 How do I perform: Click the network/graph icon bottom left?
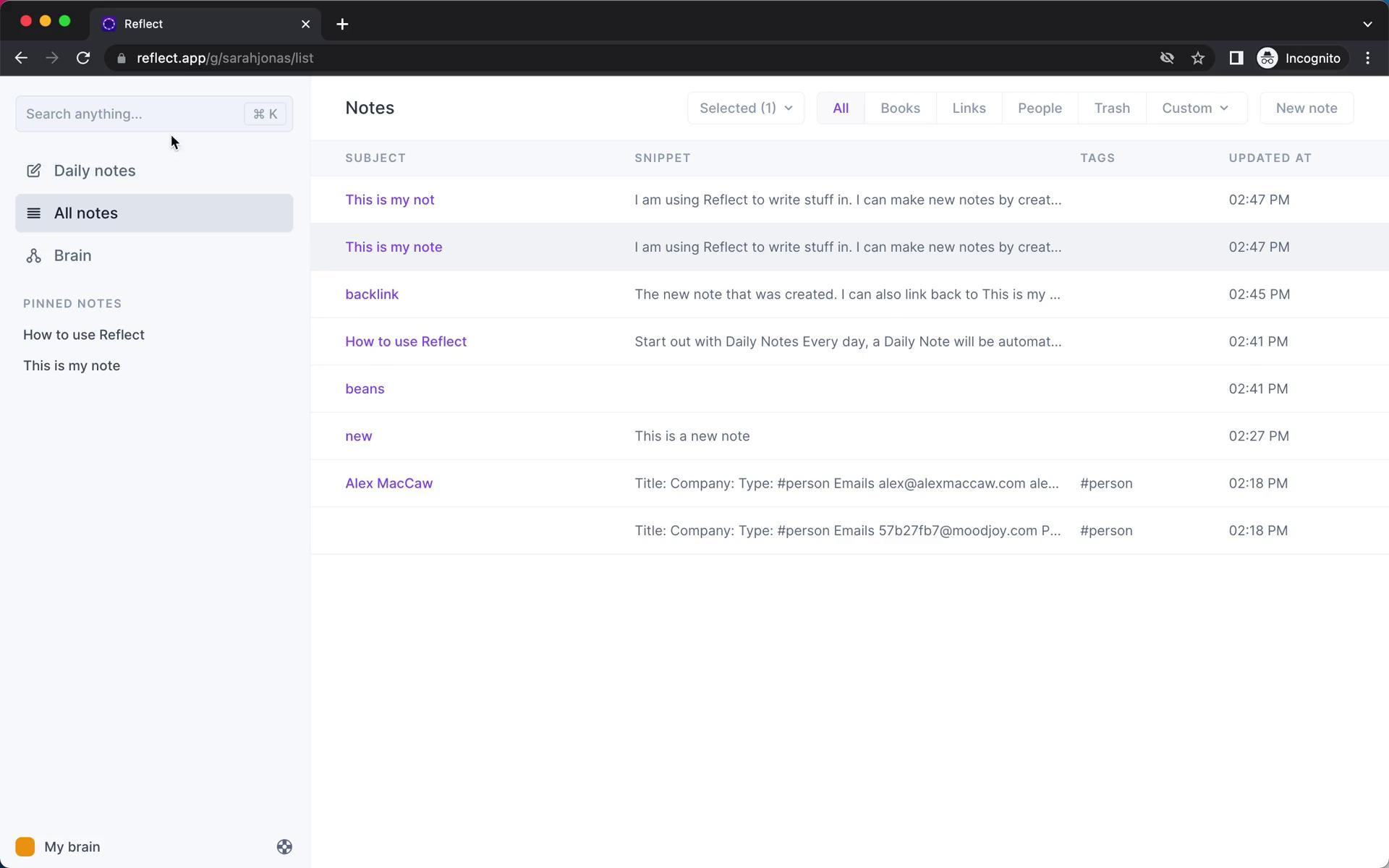pos(284,847)
